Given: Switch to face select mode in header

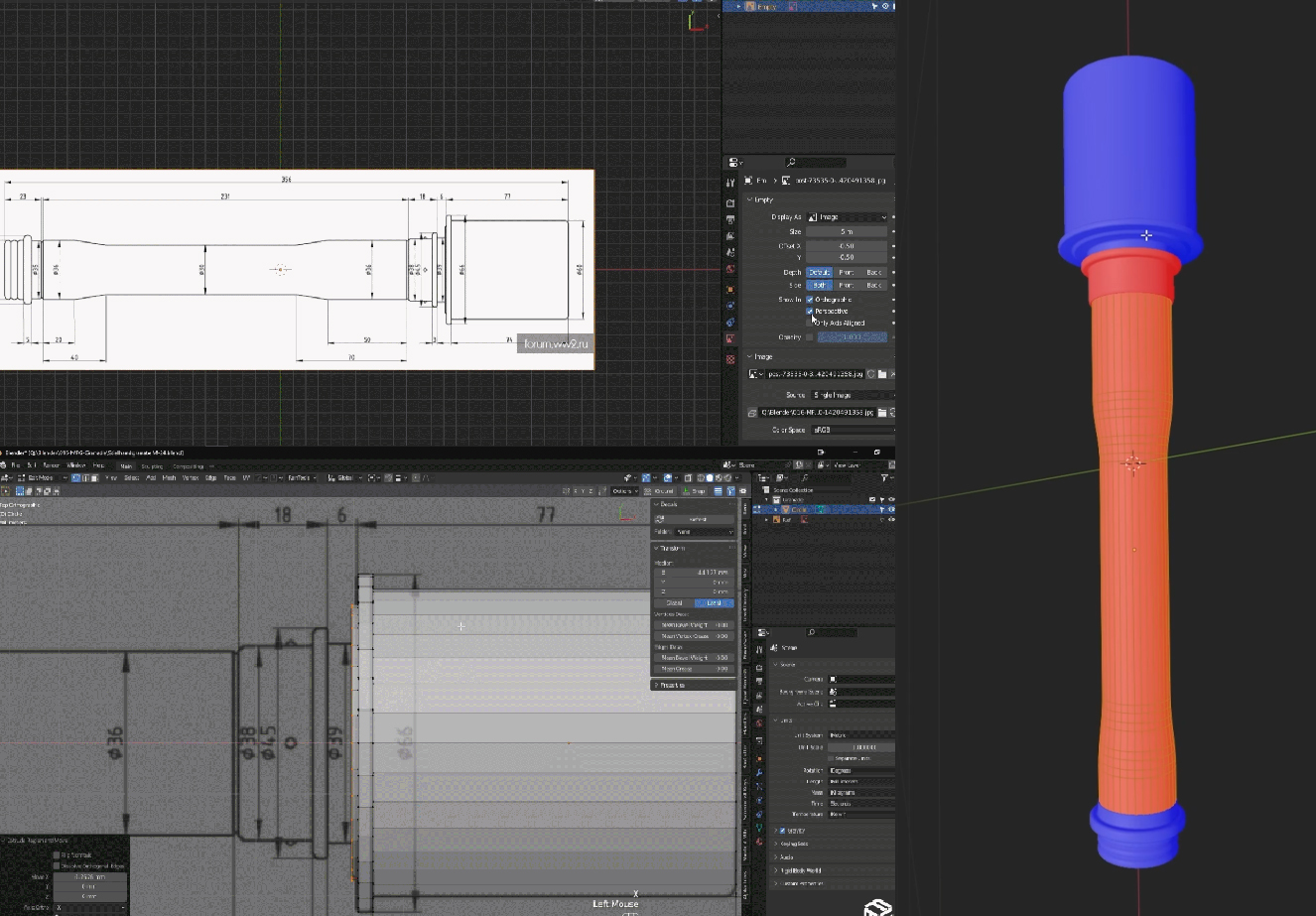Looking at the screenshot, I should (x=93, y=477).
